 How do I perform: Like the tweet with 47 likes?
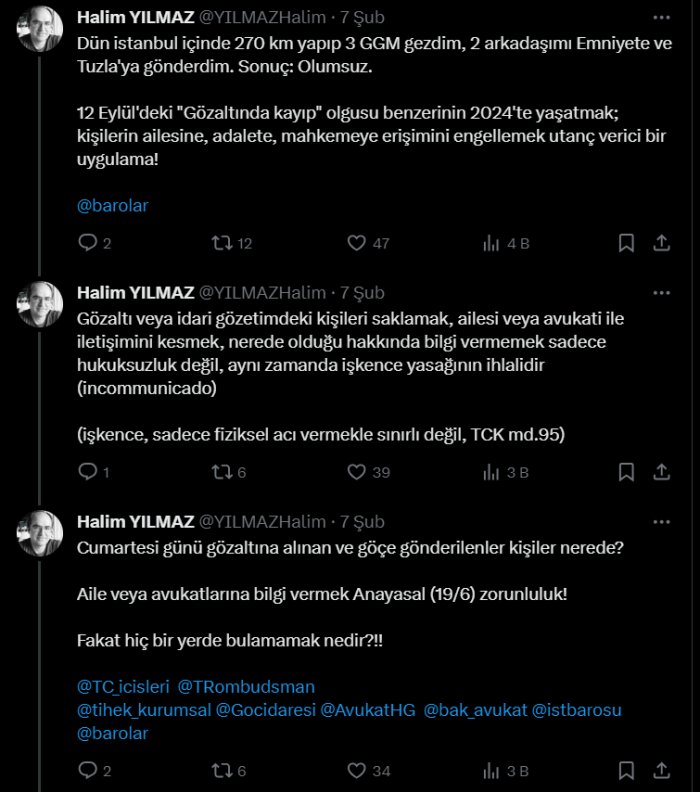coord(357,243)
